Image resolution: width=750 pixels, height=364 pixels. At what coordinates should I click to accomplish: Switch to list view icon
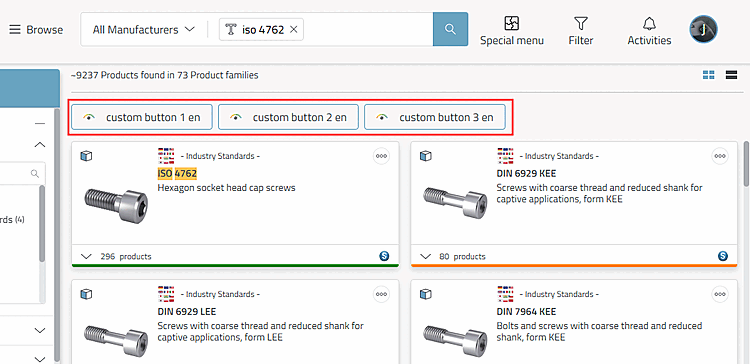tap(731, 75)
